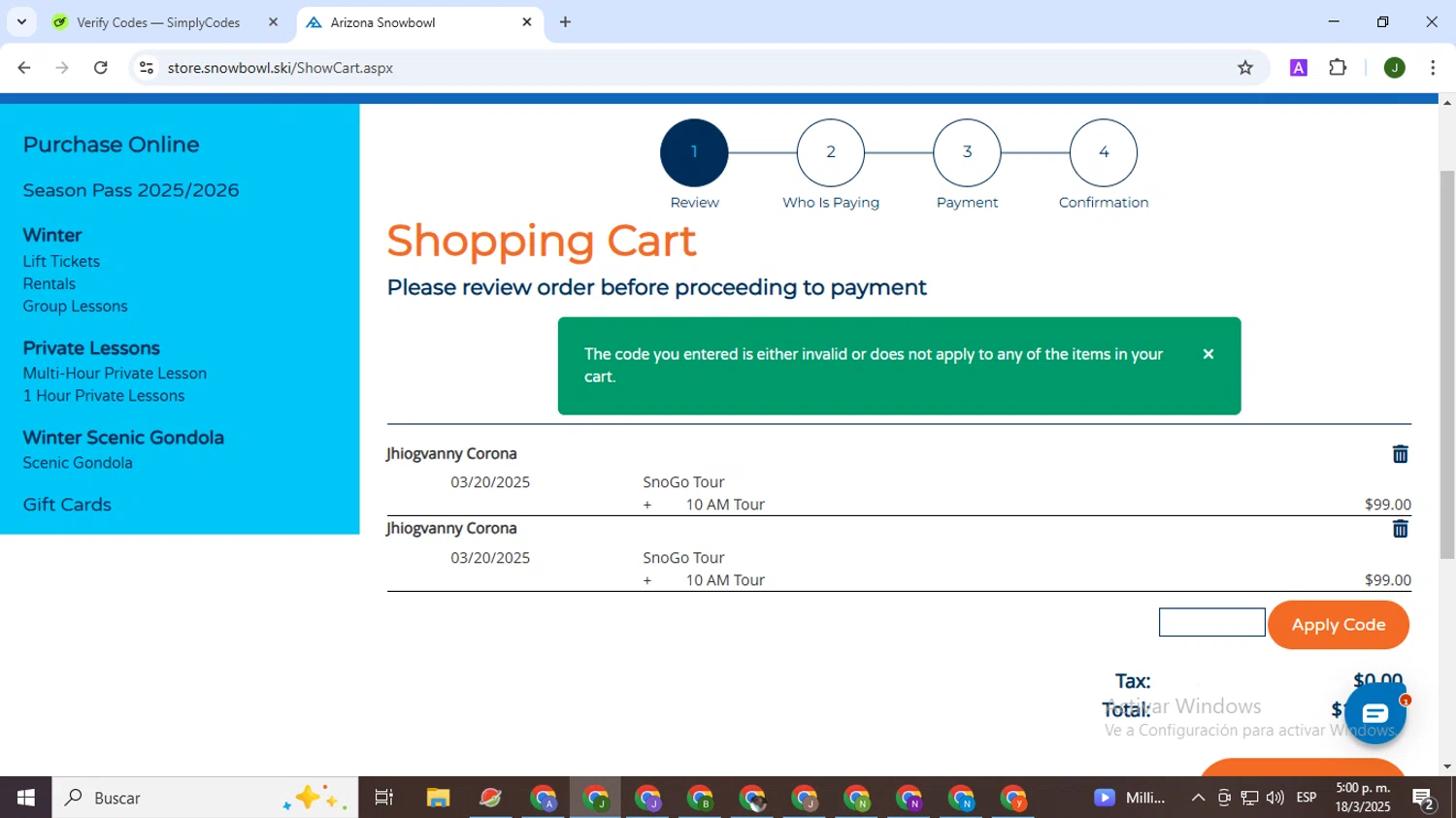This screenshot has height=818, width=1456.
Task: Close the Verify Codes SimplyCodes tab
Action: point(273,22)
